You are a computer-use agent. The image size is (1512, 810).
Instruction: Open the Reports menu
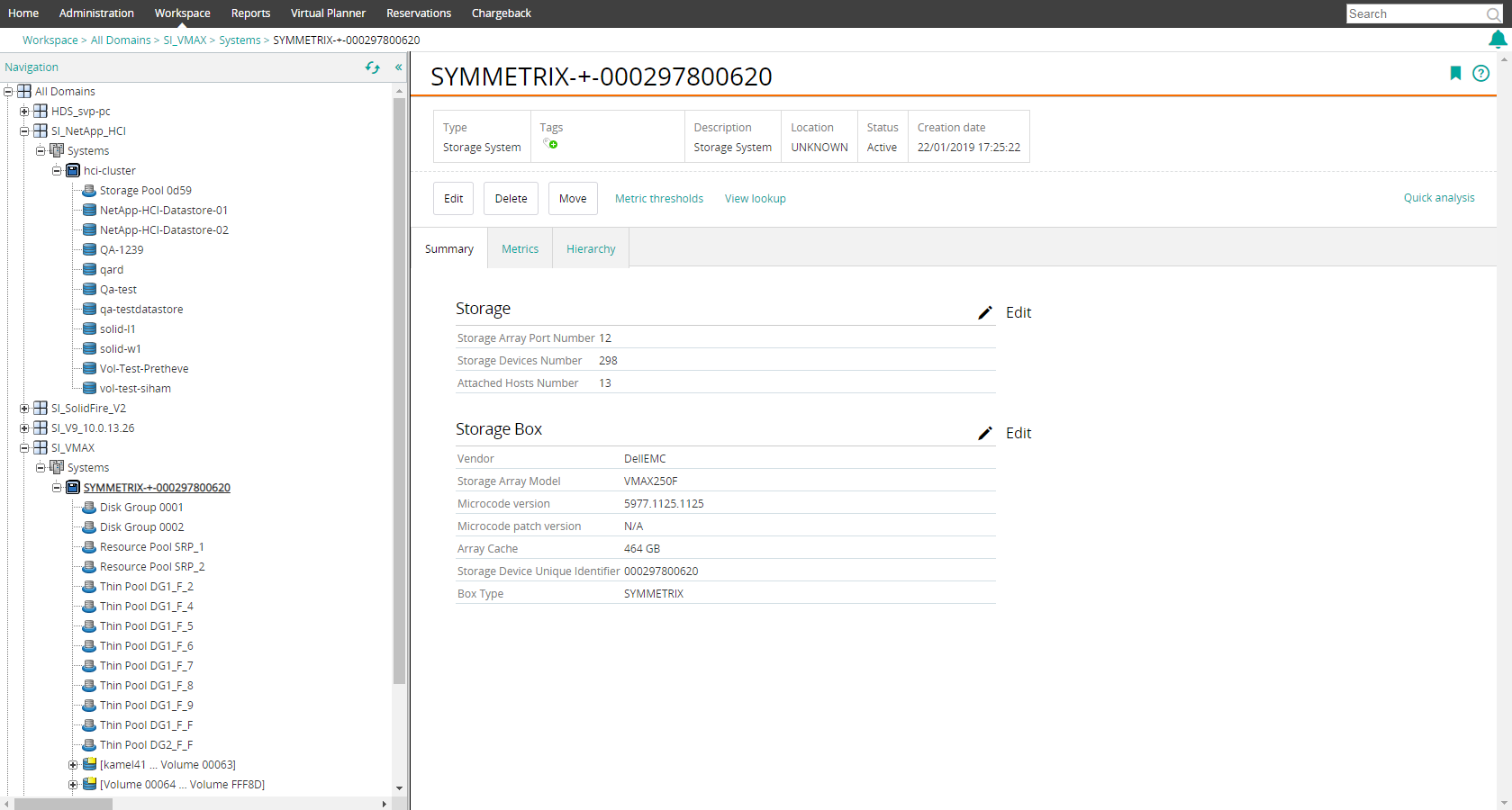[x=250, y=13]
